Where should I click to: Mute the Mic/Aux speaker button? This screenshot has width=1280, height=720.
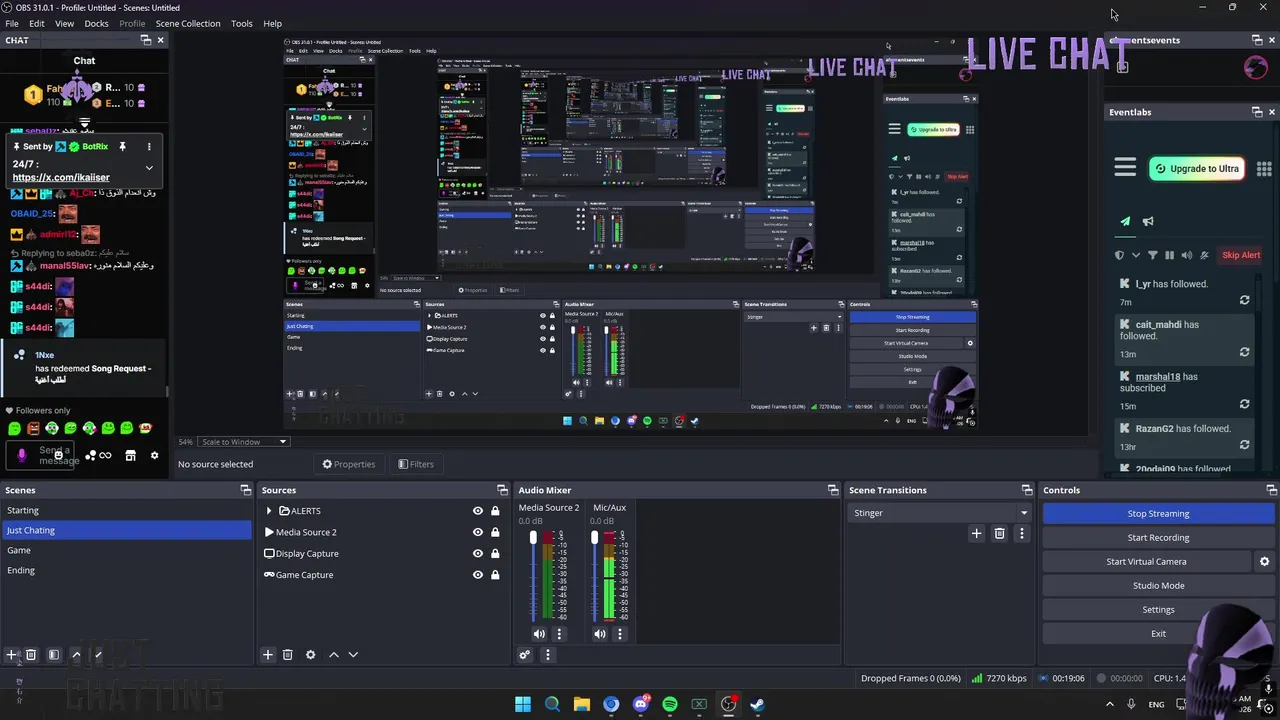click(599, 634)
